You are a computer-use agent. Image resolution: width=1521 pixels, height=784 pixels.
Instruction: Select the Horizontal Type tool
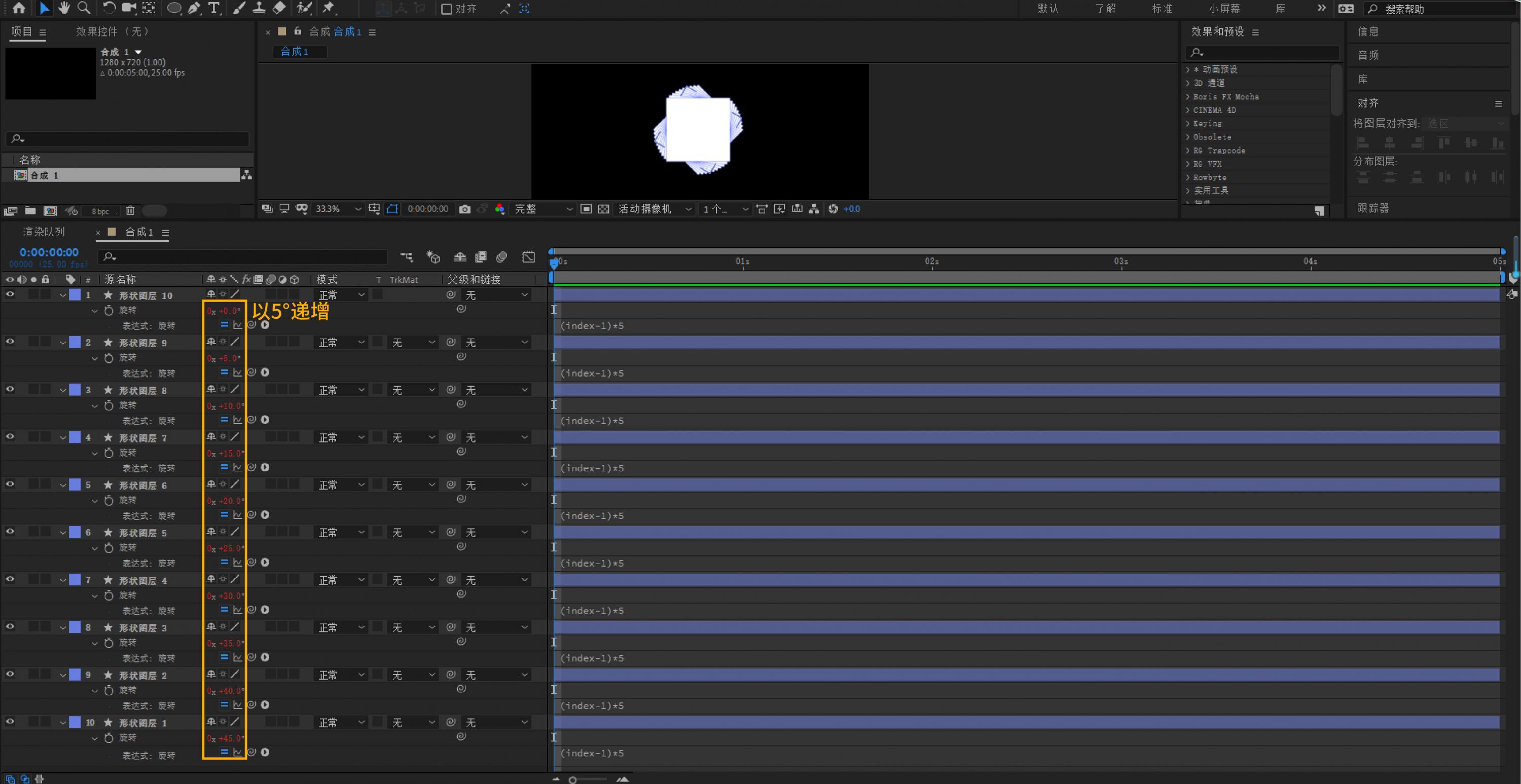(214, 8)
